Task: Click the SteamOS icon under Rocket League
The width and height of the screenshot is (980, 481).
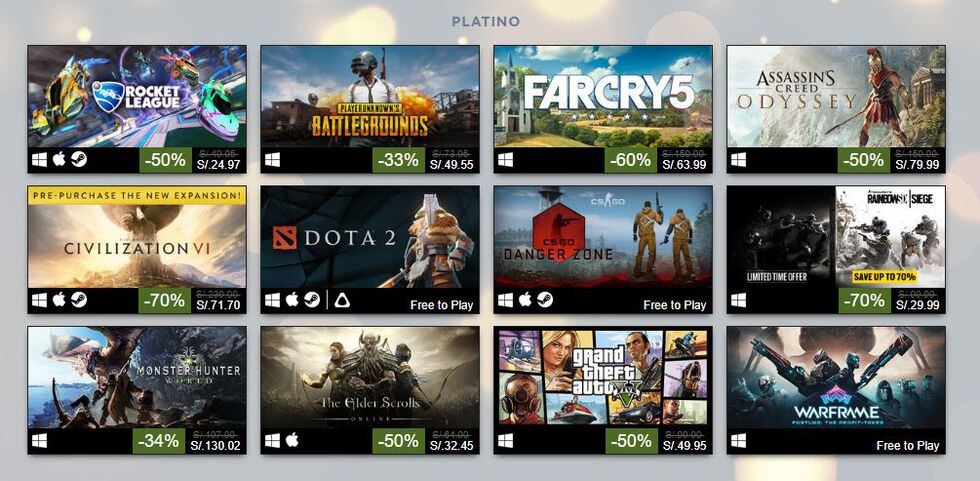Action: point(79,160)
